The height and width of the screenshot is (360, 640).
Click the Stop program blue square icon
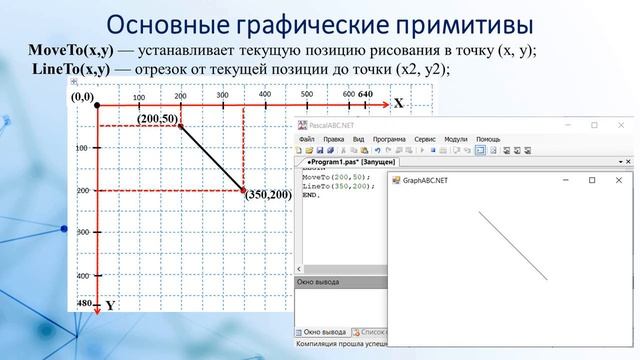pyautogui.click(x=433, y=151)
